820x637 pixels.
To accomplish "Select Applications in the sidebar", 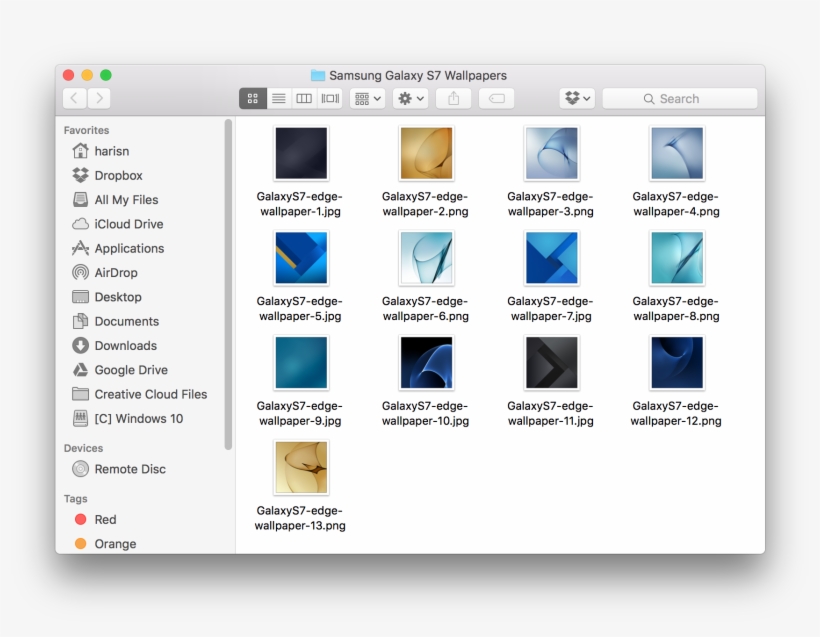I will click(x=128, y=248).
